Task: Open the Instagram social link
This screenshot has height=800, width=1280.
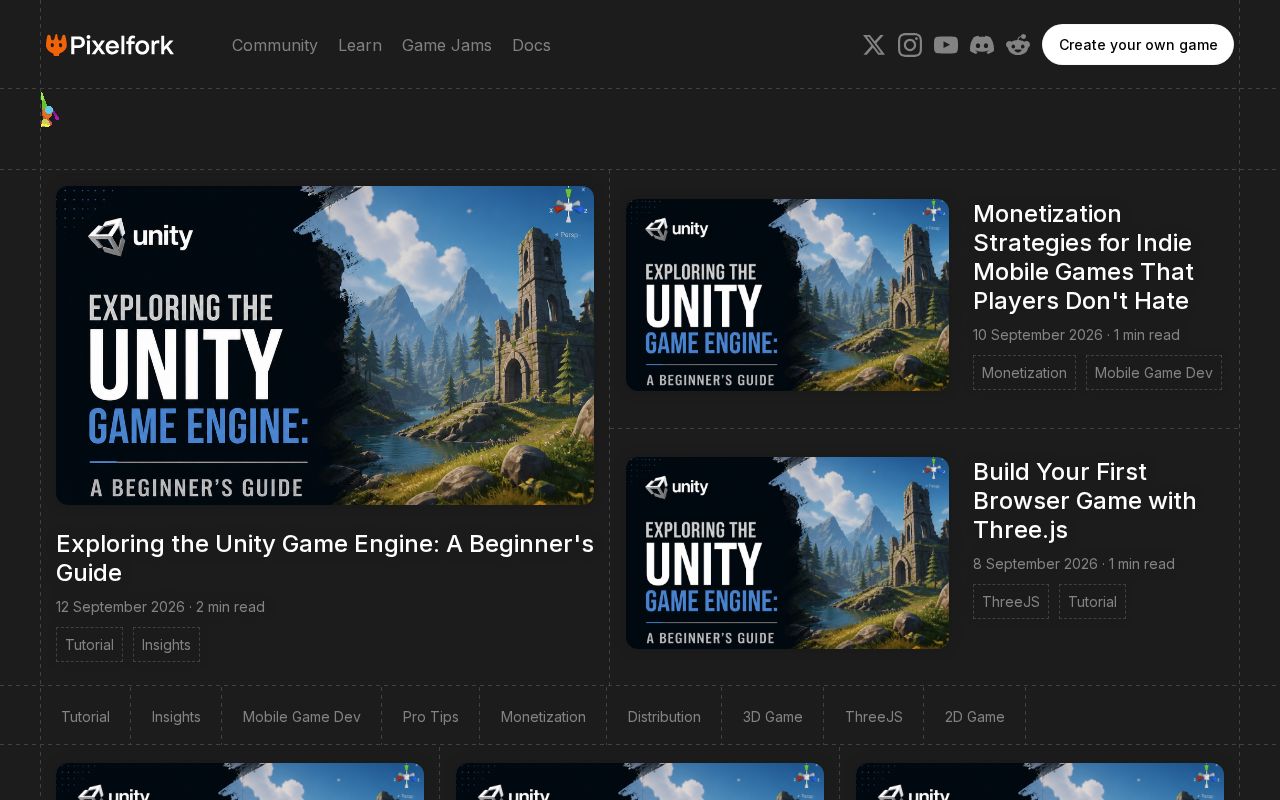Action: [910, 45]
